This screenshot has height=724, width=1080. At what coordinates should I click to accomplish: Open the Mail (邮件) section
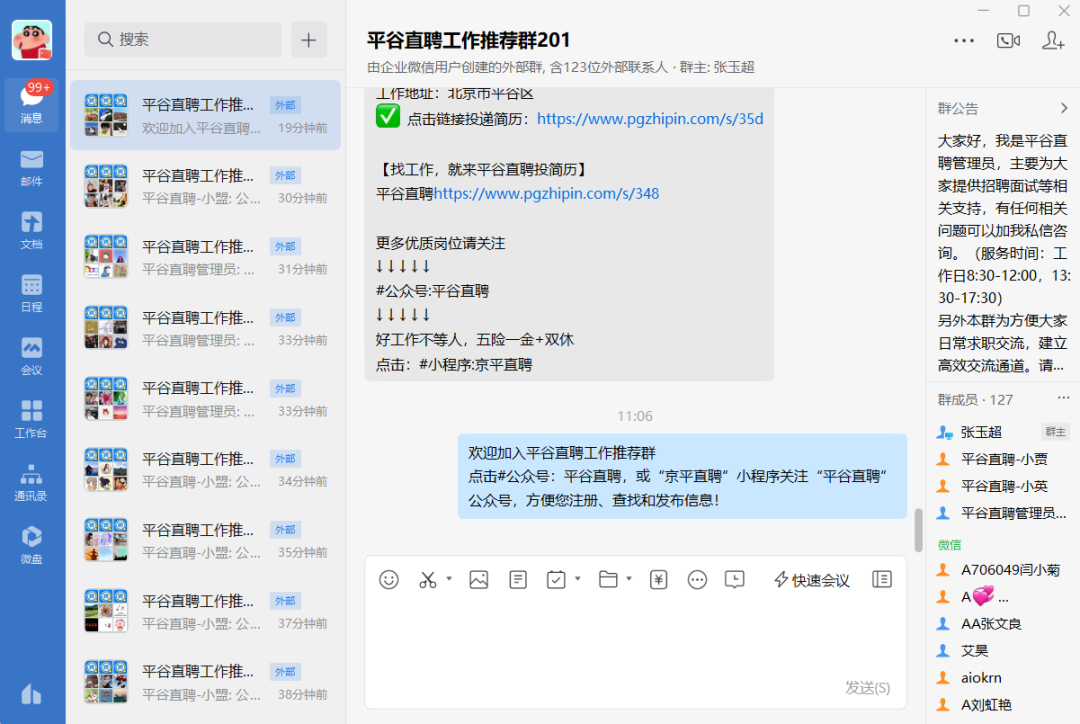(32, 168)
